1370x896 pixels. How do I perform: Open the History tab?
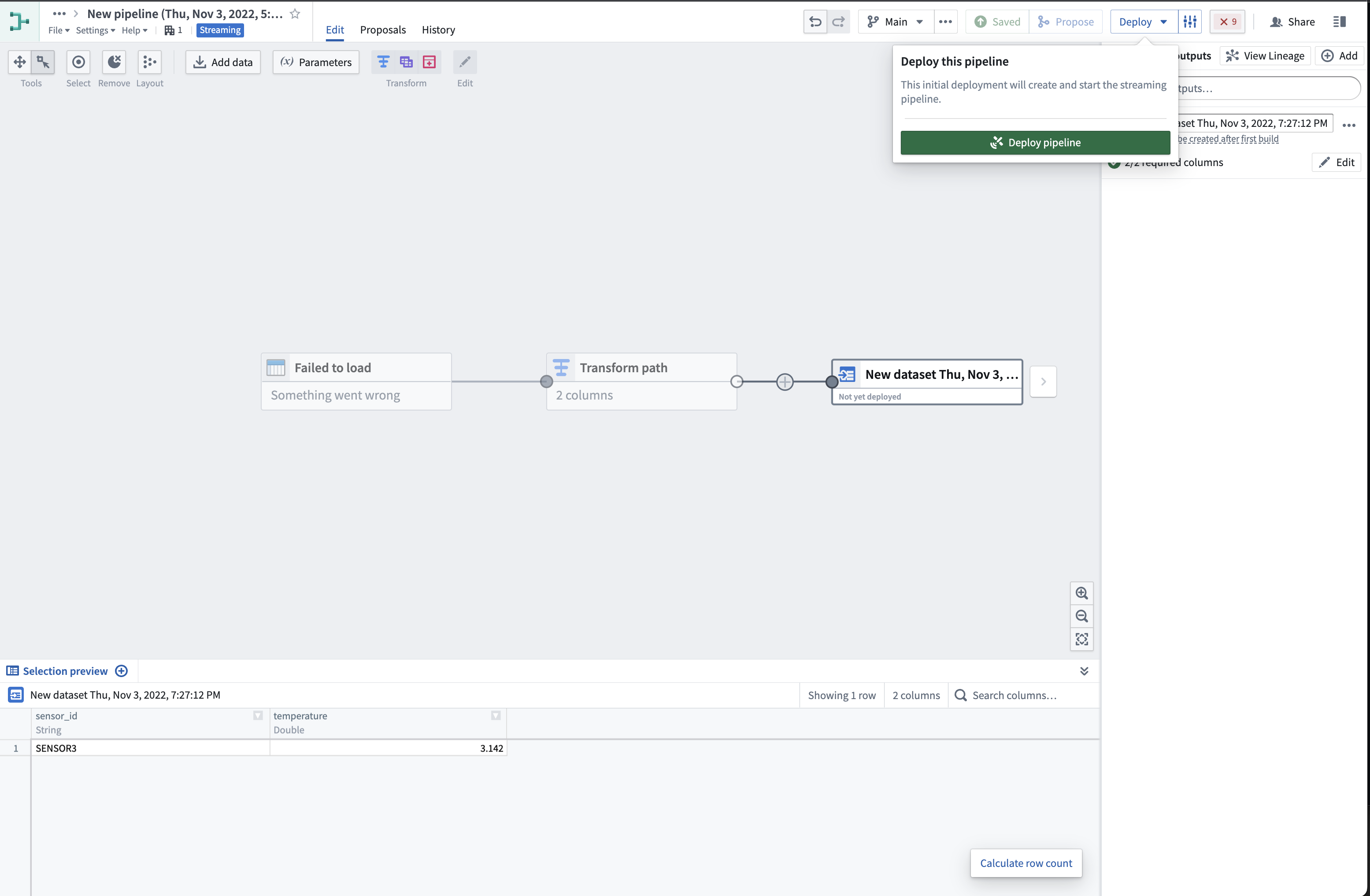(438, 30)
